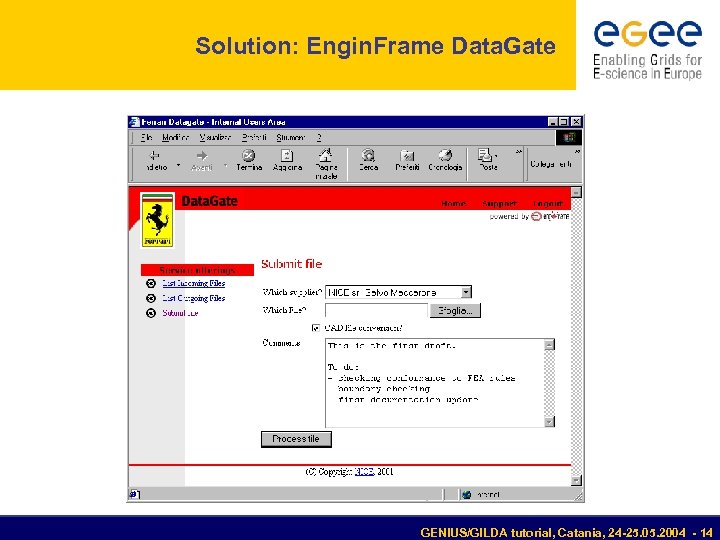The height and width of the screenshot is (540, 720).
Task: Open the Preferiti favorites icon
Action: pyautogui.click(x=407, y=156)
